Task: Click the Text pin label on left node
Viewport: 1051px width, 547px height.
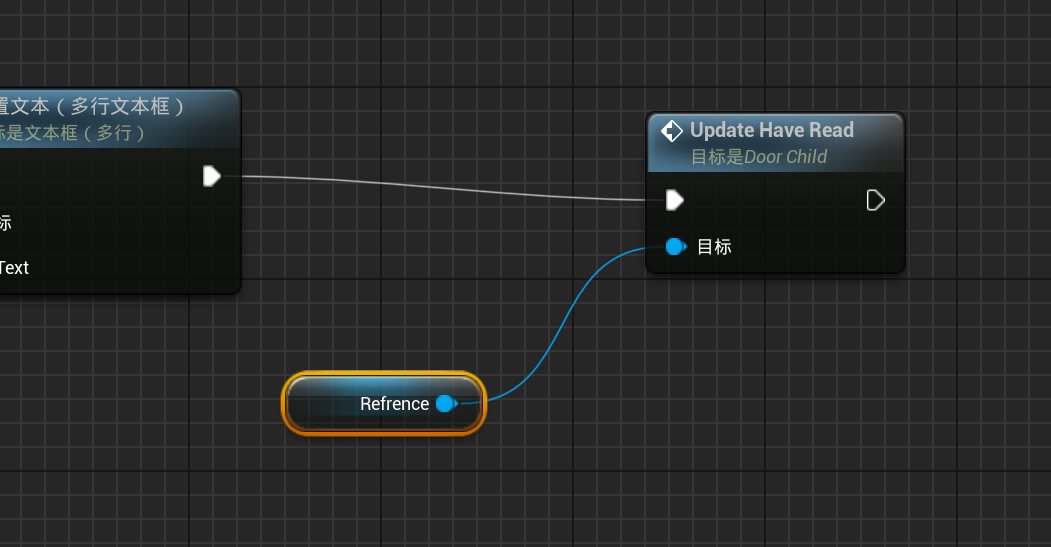Action: pyautogui.click(x=14, y=268)
